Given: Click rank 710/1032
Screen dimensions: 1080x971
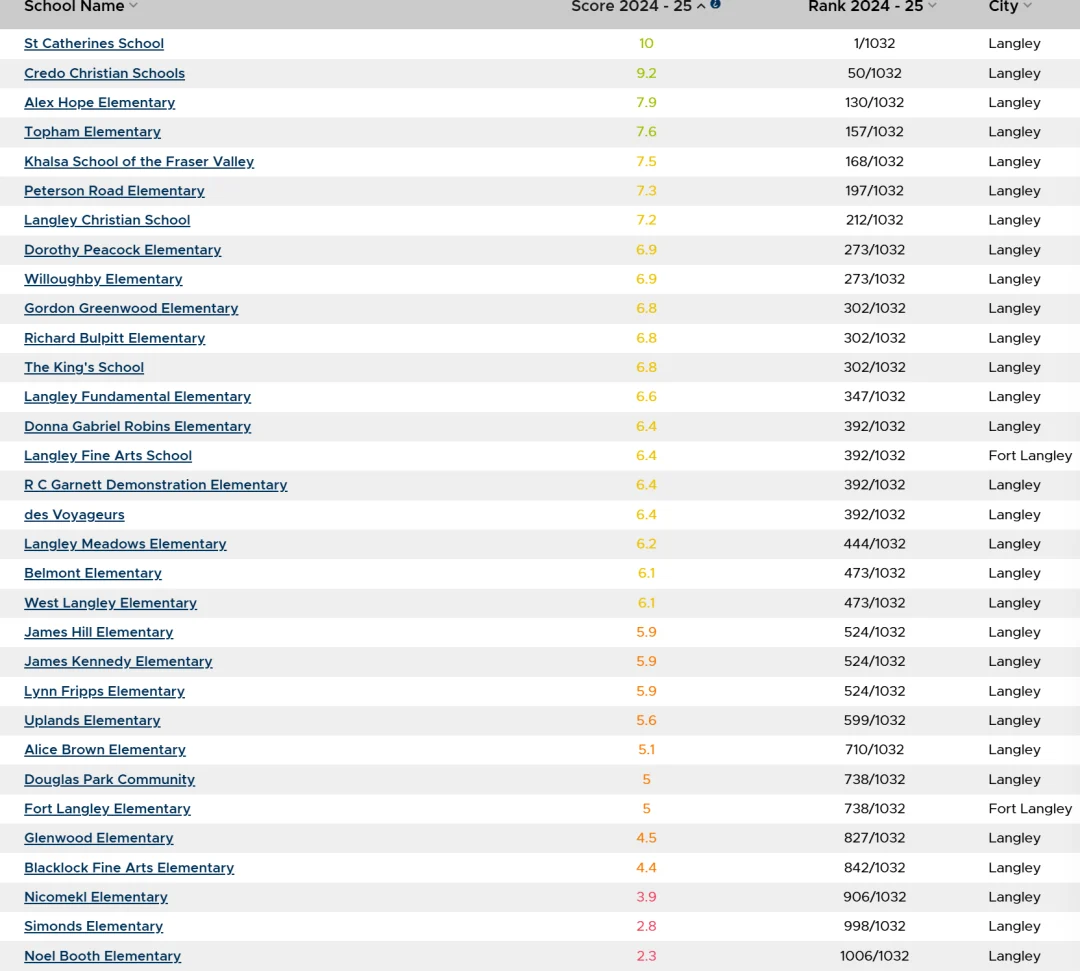Looking at the screenshot, I should (x=875, y=749).
